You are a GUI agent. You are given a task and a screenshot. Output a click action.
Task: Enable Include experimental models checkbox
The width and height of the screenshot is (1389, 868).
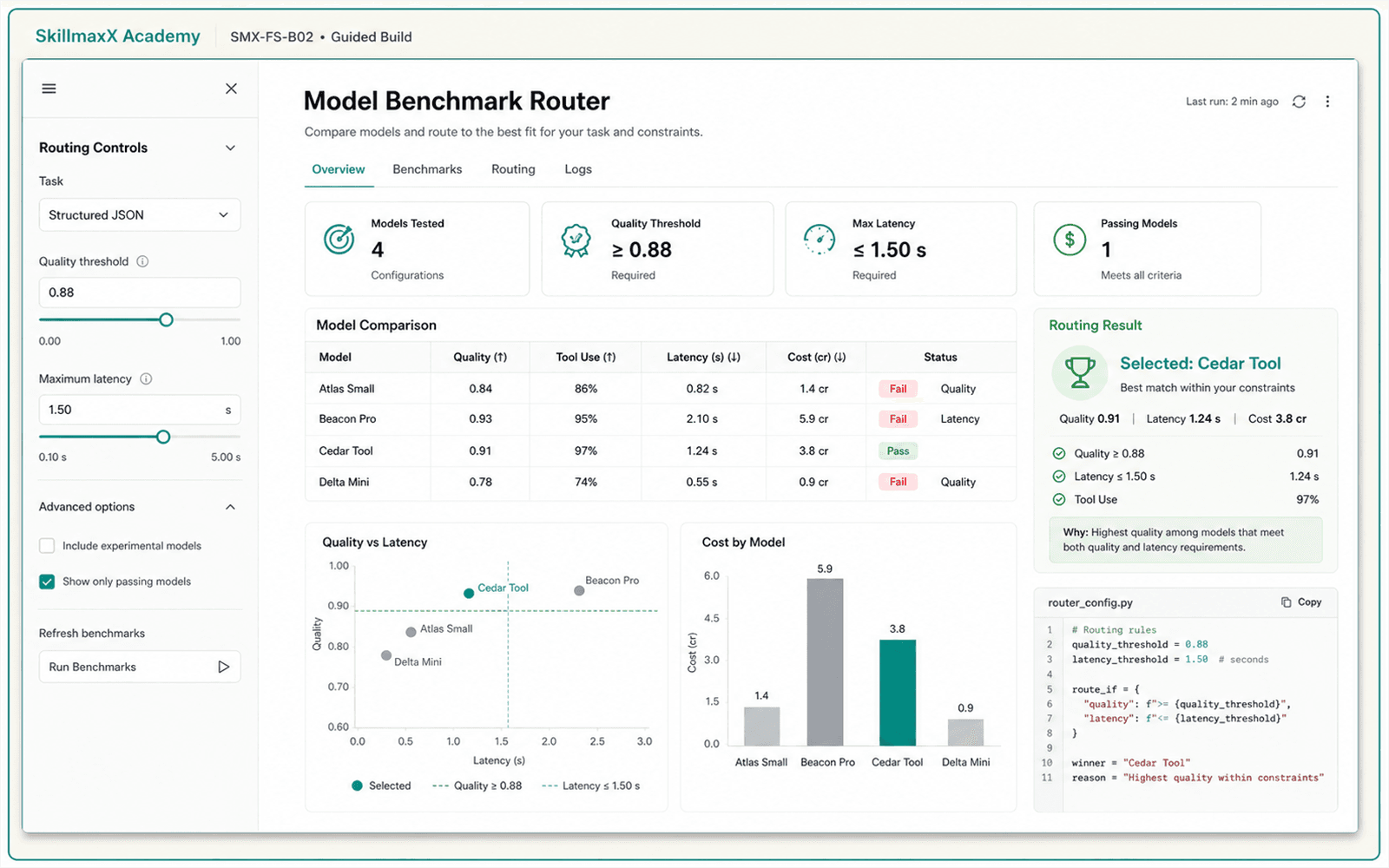[47, 546]
